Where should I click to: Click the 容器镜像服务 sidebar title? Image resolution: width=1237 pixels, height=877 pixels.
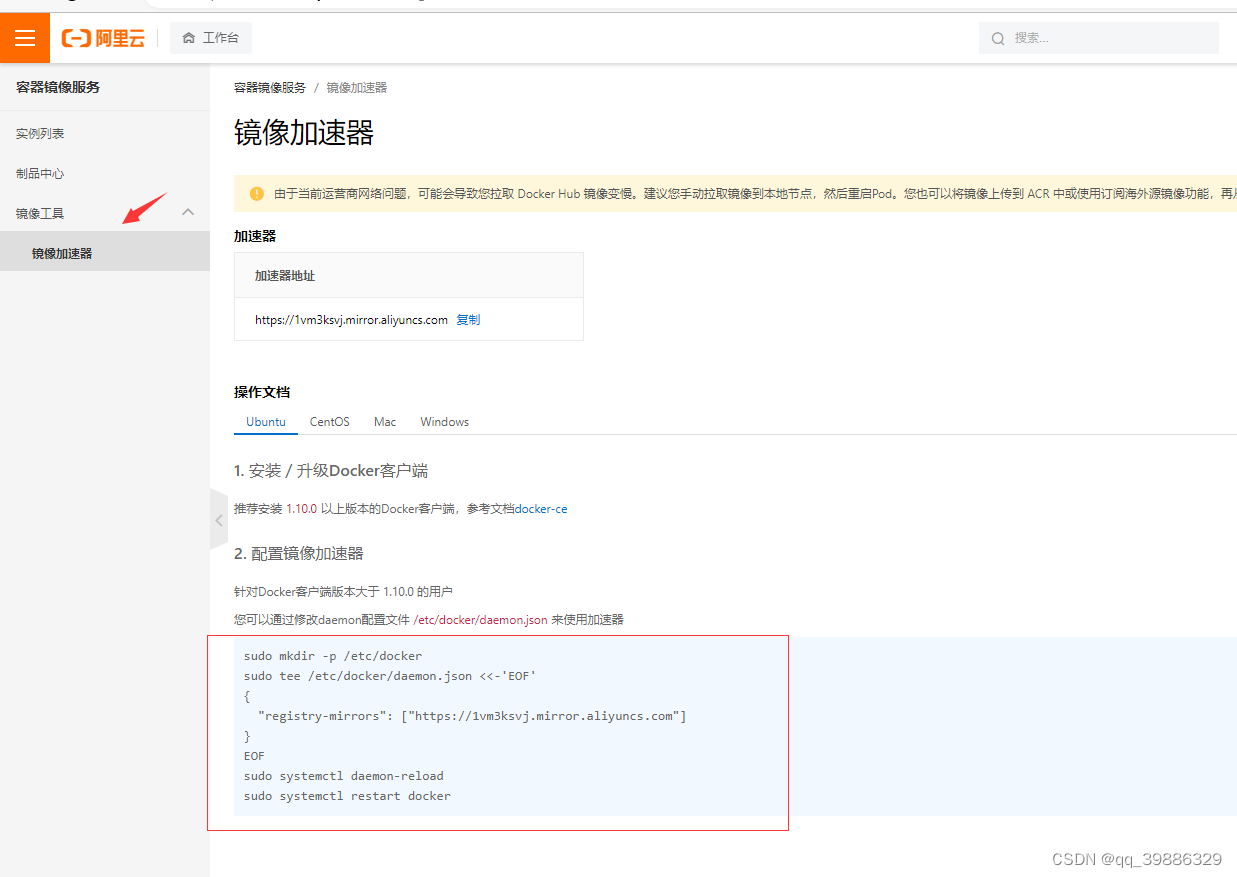[x=58, y=87]
